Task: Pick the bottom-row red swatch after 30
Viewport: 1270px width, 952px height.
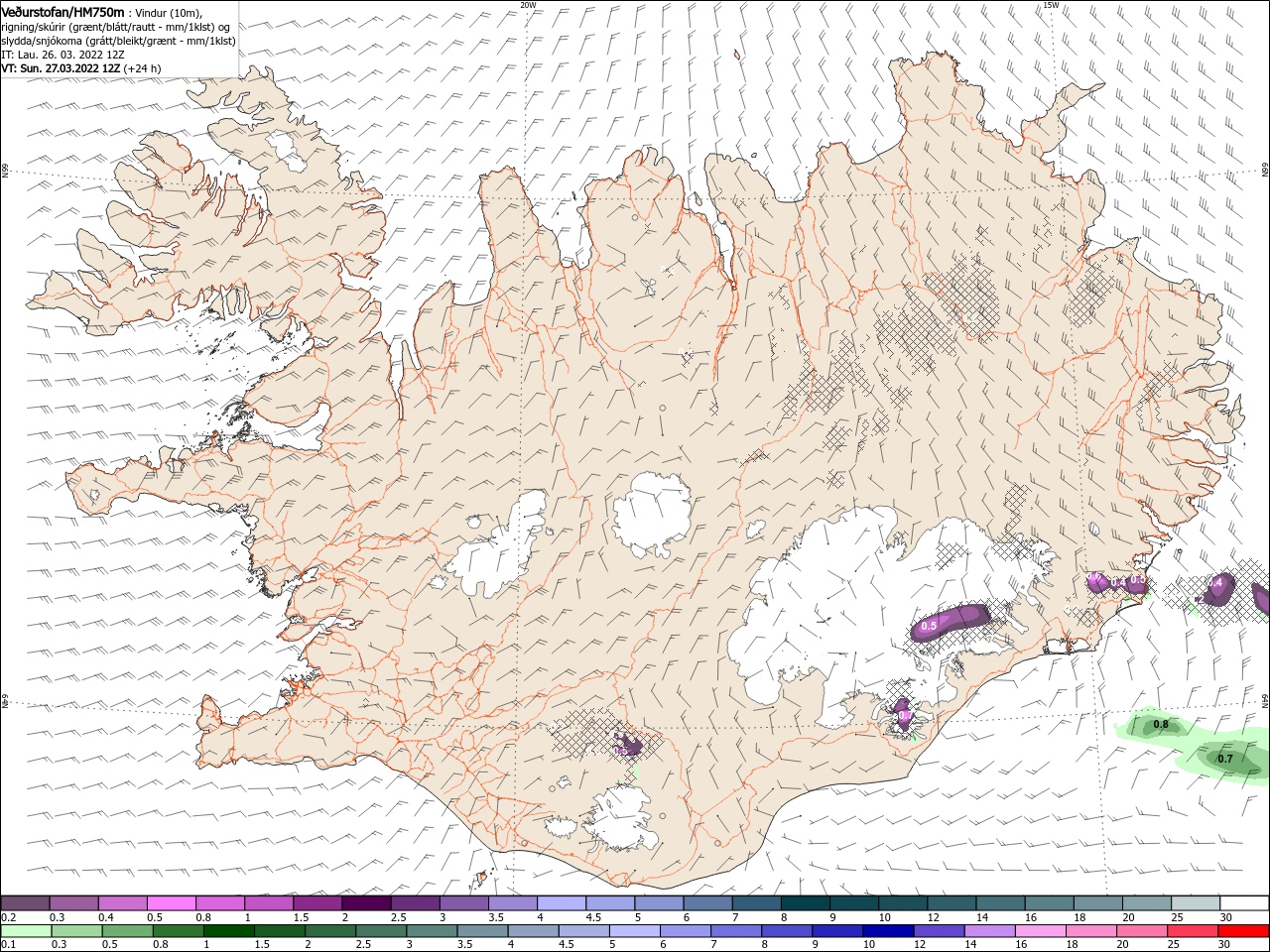Action: 1243,931
